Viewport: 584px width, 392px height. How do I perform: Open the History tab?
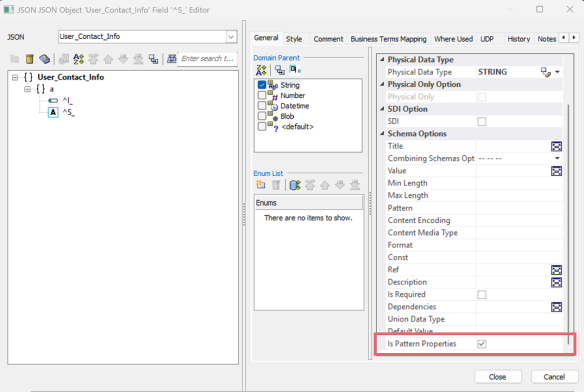coord(518,39)
